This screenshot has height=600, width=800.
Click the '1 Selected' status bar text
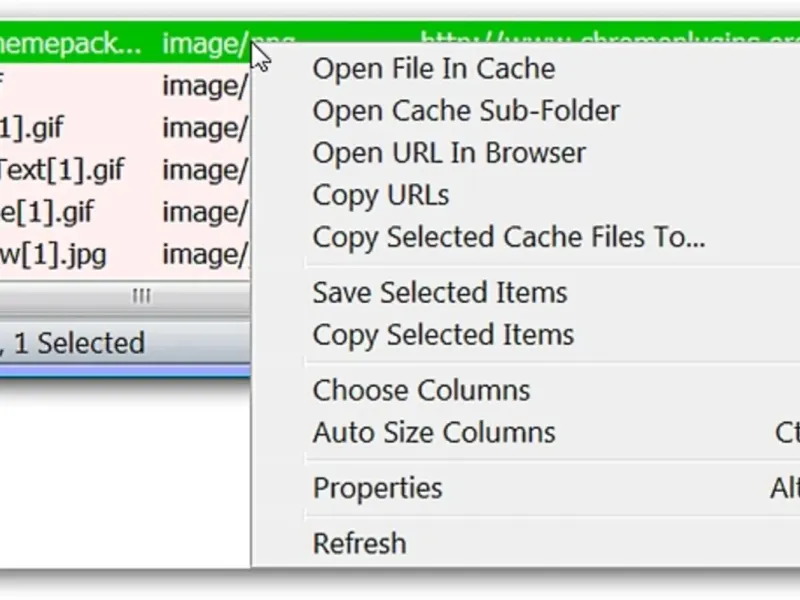(79, 343)
